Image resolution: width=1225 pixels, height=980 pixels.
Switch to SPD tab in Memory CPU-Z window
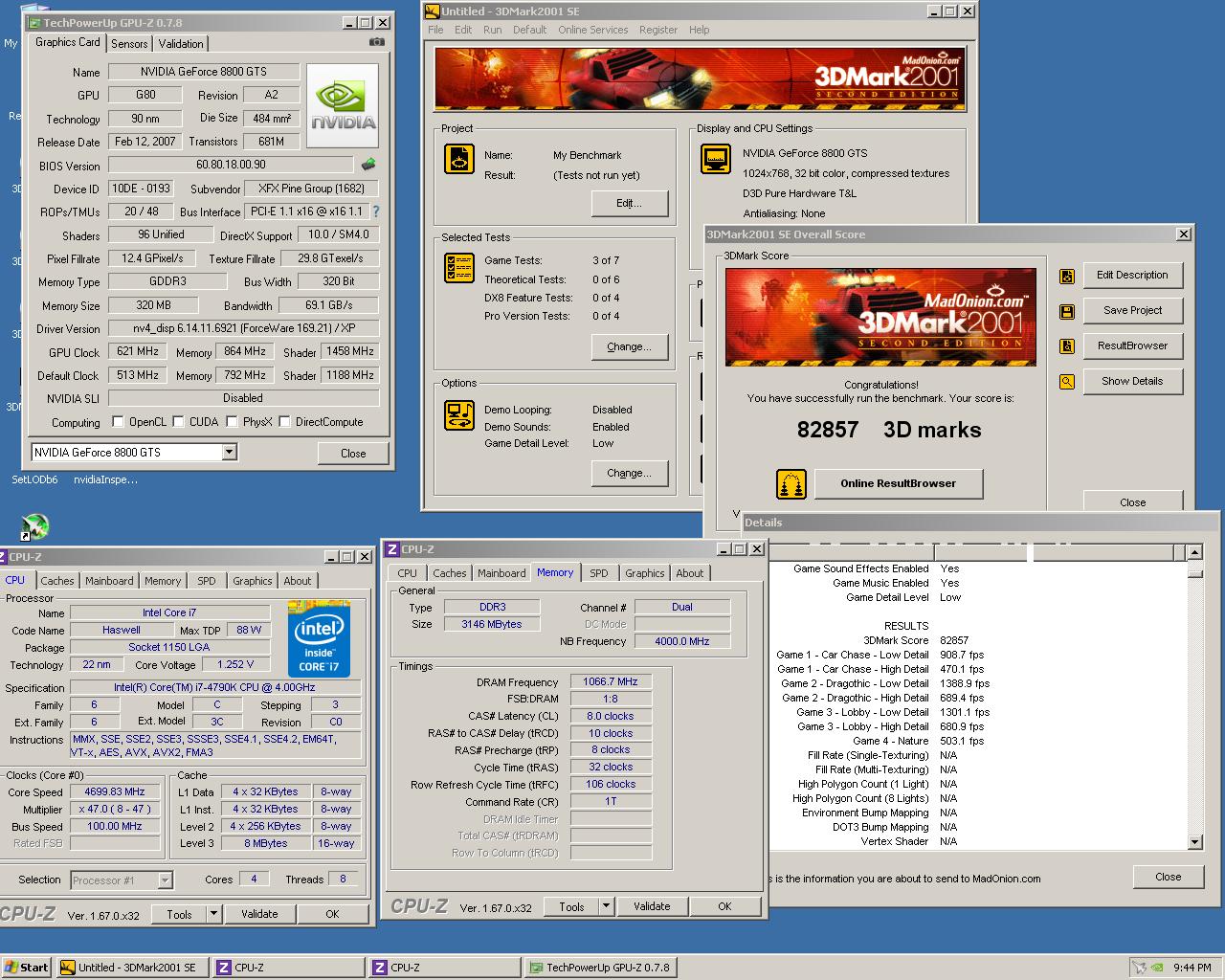click(x=599, y=573)
